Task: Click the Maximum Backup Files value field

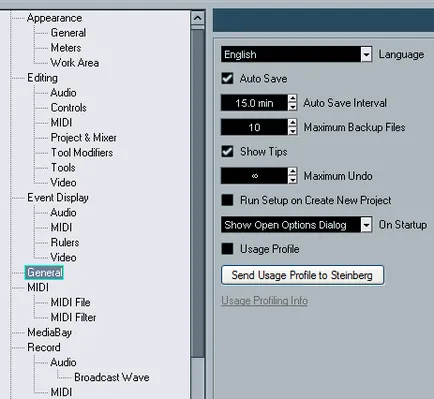Action: [254, 127]
